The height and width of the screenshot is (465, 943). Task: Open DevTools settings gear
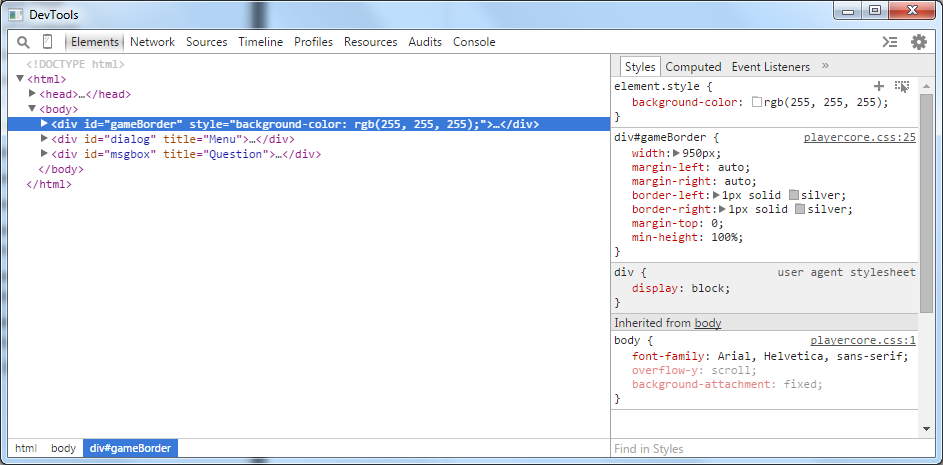[x=919, y=42]
